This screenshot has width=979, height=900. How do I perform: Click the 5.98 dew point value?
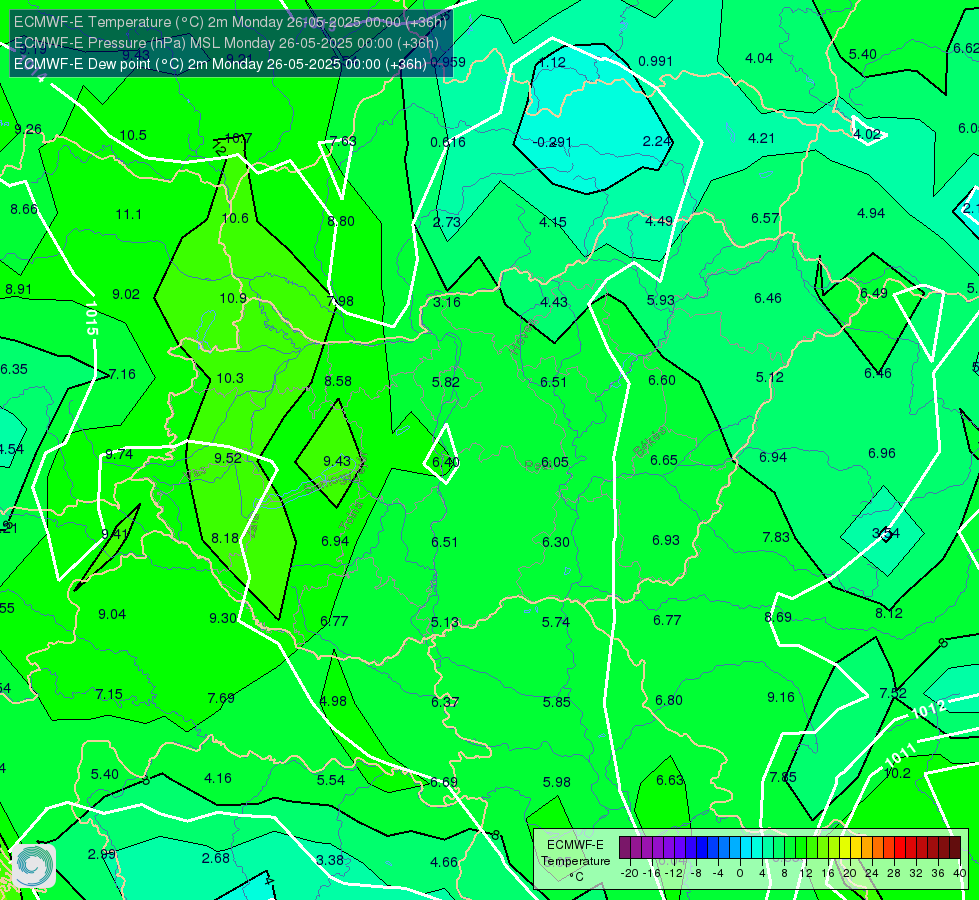coord(556,781)
